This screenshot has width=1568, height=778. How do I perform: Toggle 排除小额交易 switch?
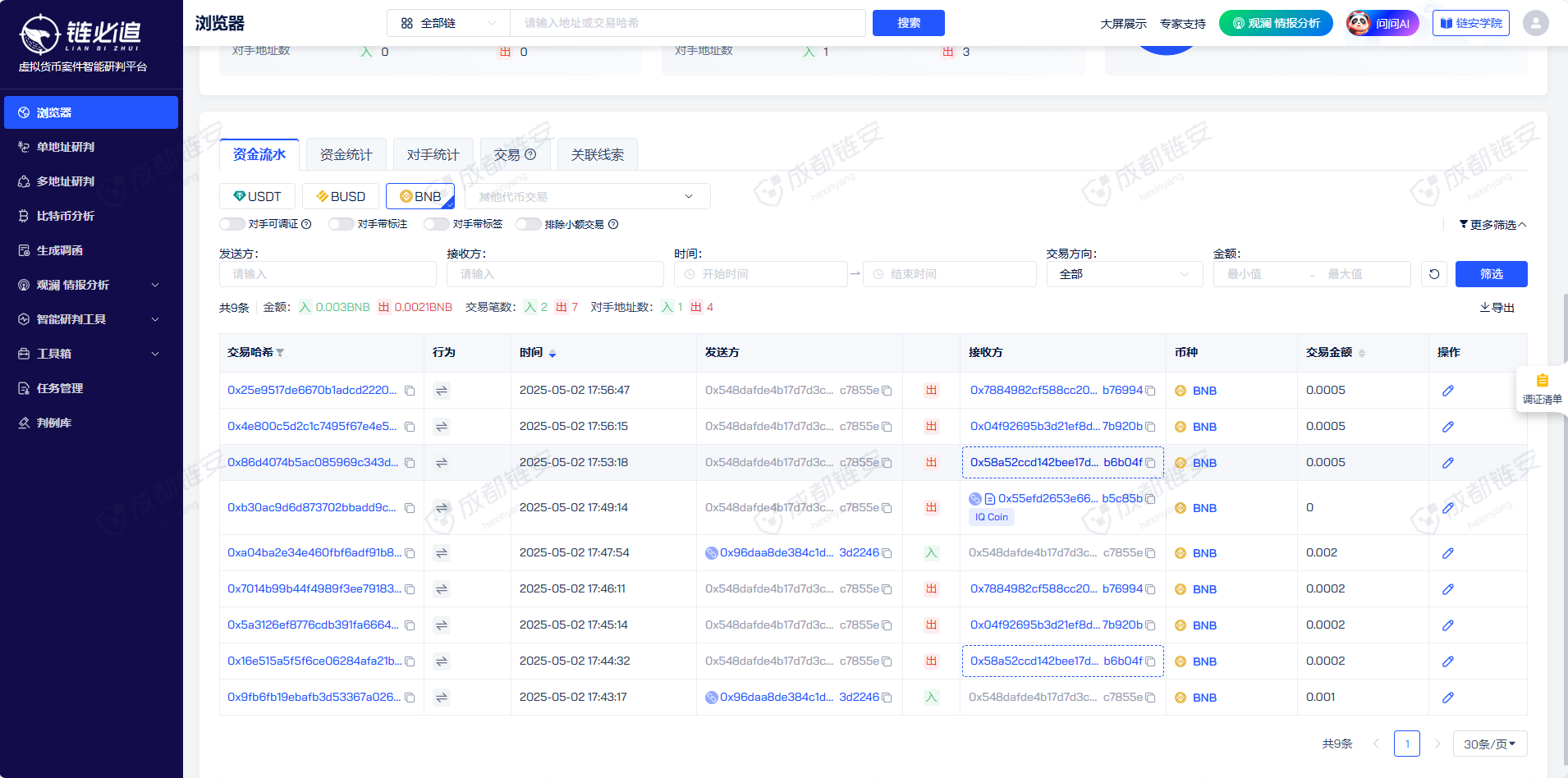(529, 224)
